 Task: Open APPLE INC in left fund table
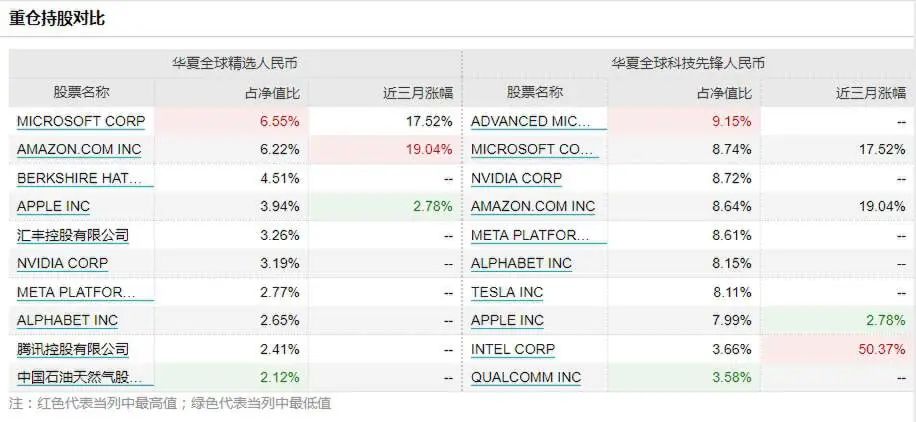click(x=53, y=207)
